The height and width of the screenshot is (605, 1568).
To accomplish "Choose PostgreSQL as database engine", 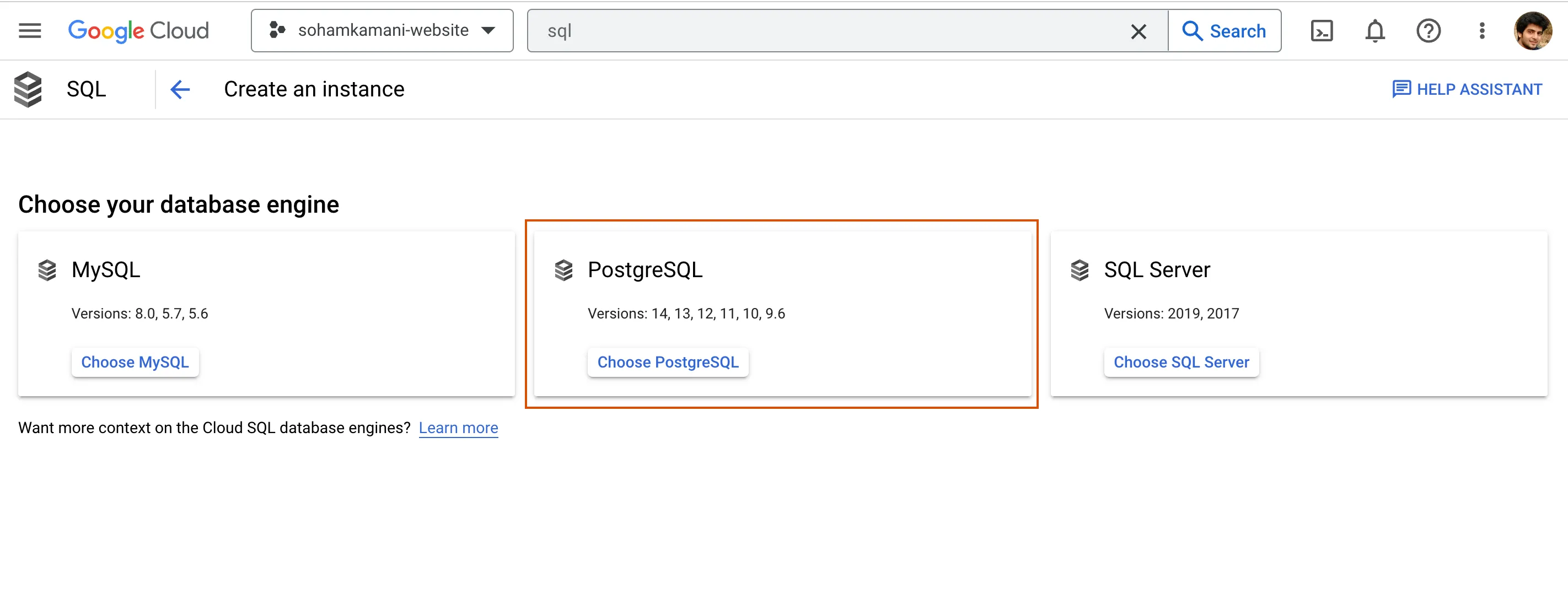I will tap(668, 363).
